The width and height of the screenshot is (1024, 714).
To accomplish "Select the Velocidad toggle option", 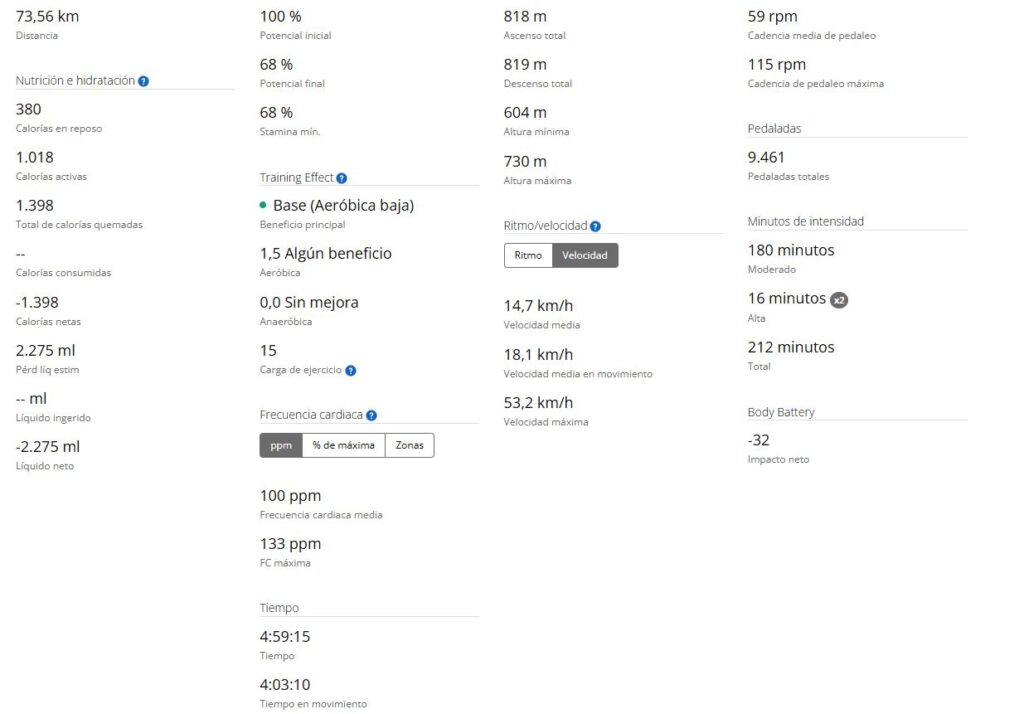I will coord(585,255).
